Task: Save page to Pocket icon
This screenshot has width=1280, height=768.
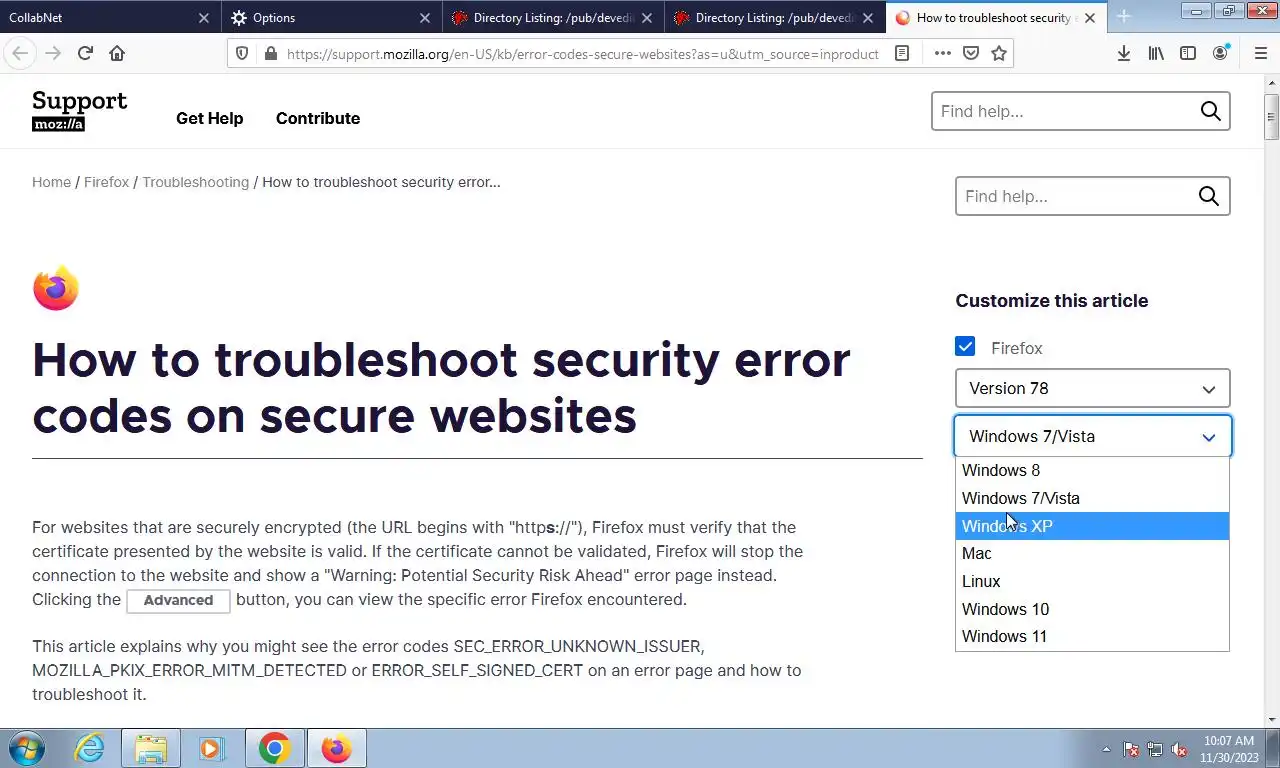Action: [x=970, y=54]
